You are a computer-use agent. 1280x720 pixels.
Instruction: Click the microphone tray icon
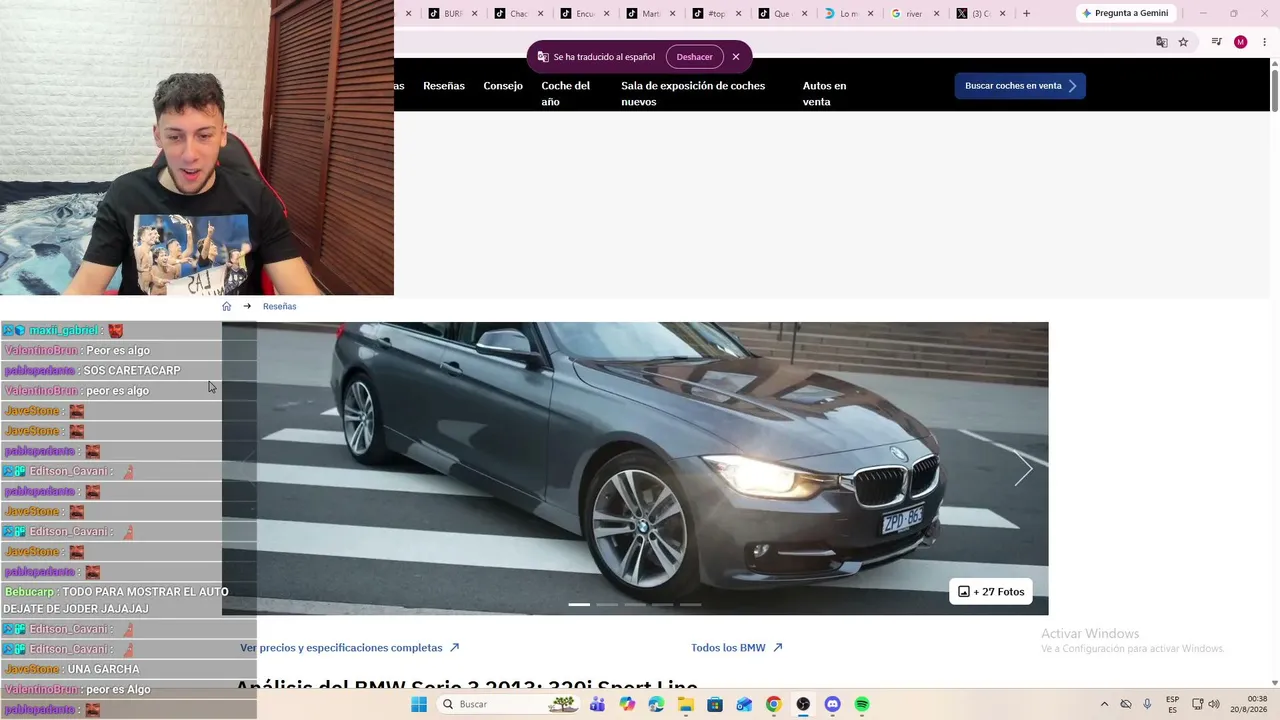point(1147,704)
